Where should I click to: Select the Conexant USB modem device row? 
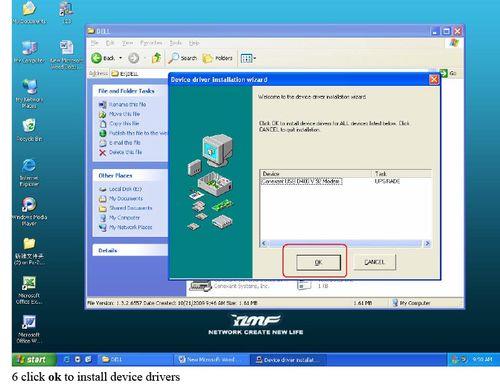coord(346,181)
